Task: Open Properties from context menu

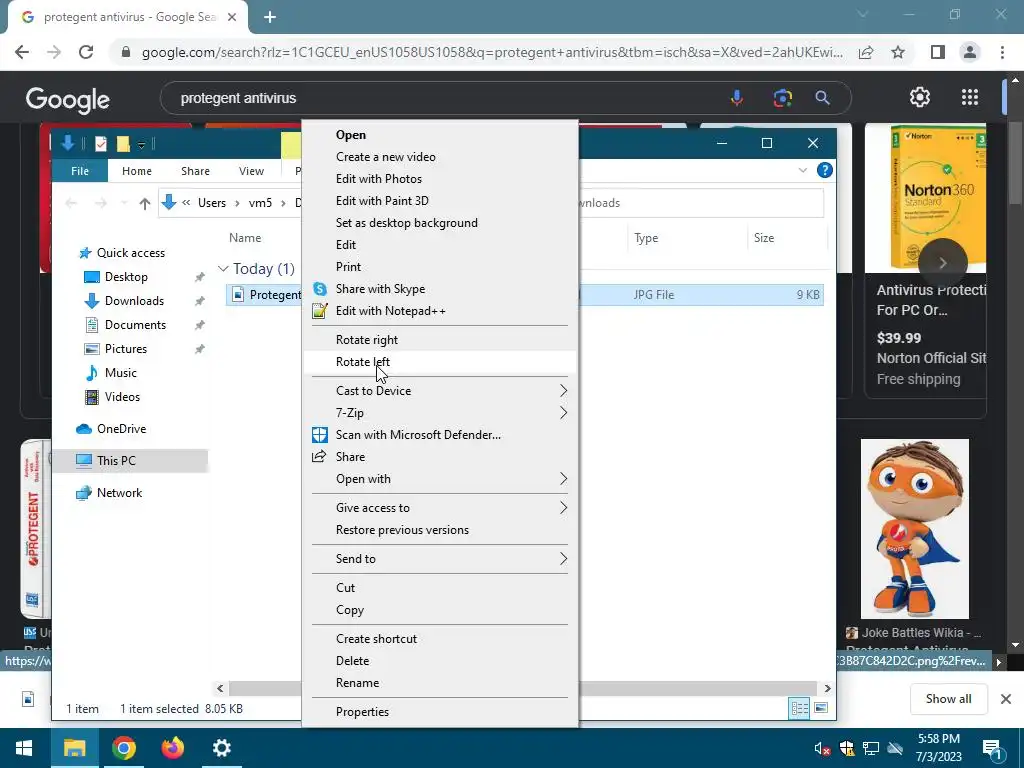Action: click(x=440, y=712)
